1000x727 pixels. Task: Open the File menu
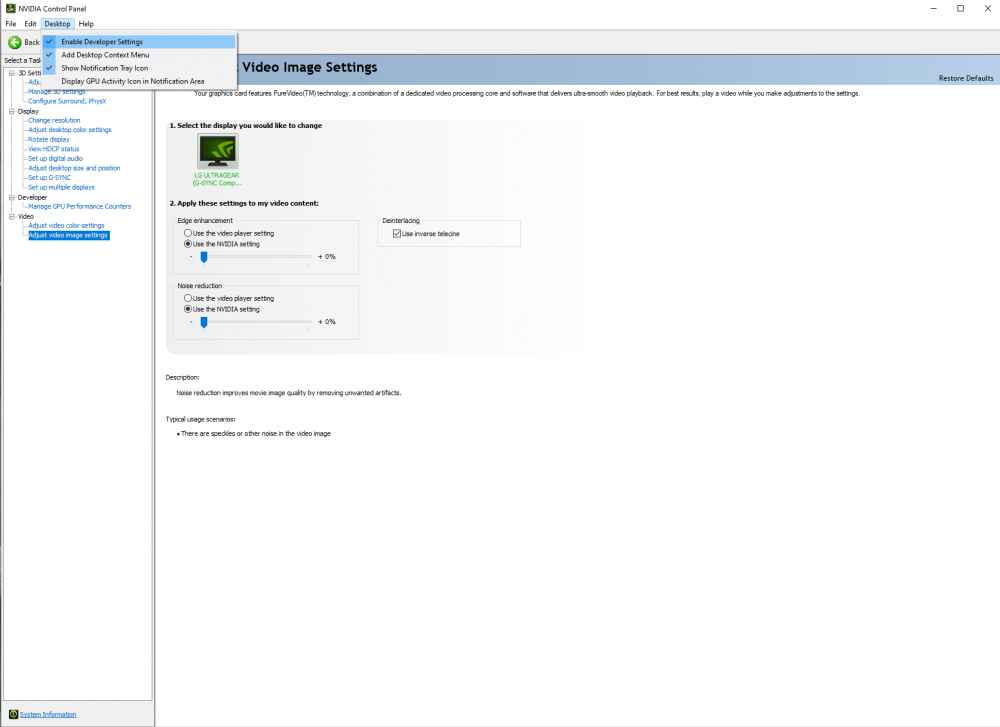(10, 23)
